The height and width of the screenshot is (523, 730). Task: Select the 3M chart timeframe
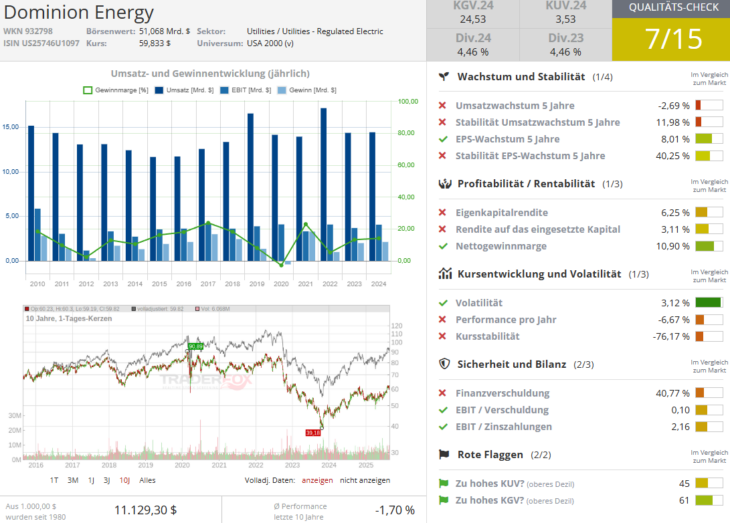[x=73, y=480]
